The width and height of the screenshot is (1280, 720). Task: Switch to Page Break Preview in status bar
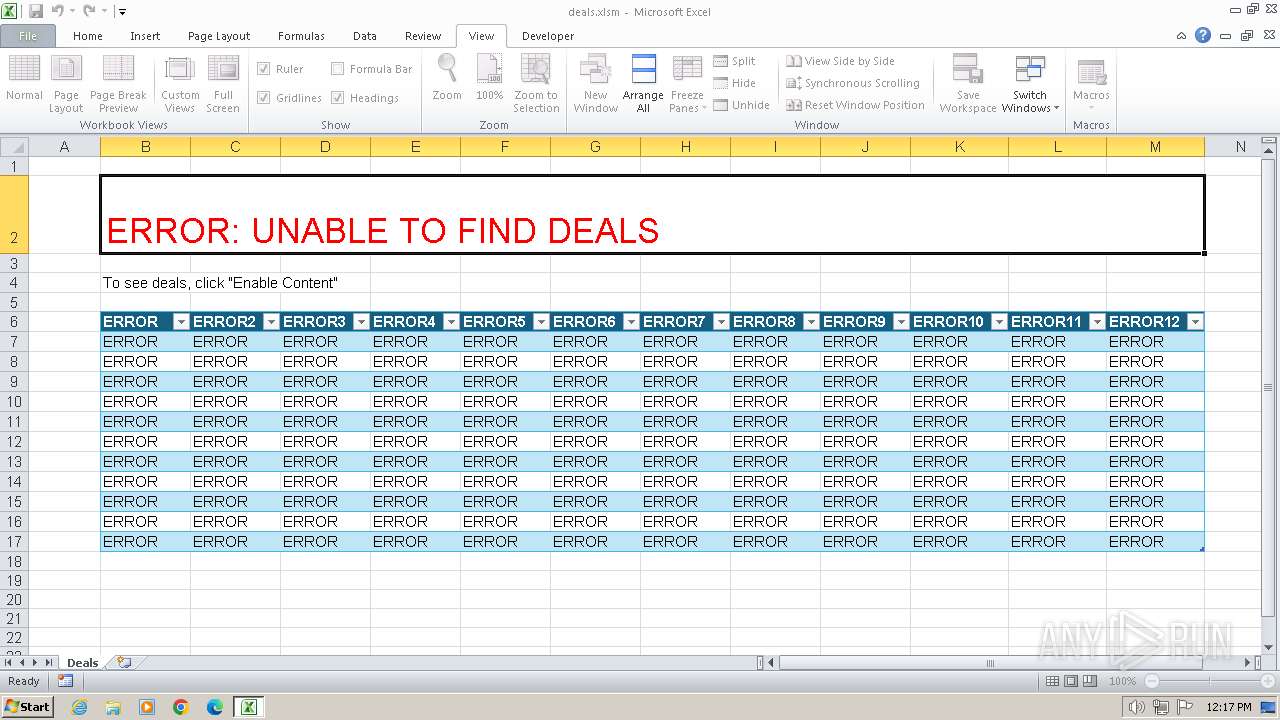point(1089,681)
